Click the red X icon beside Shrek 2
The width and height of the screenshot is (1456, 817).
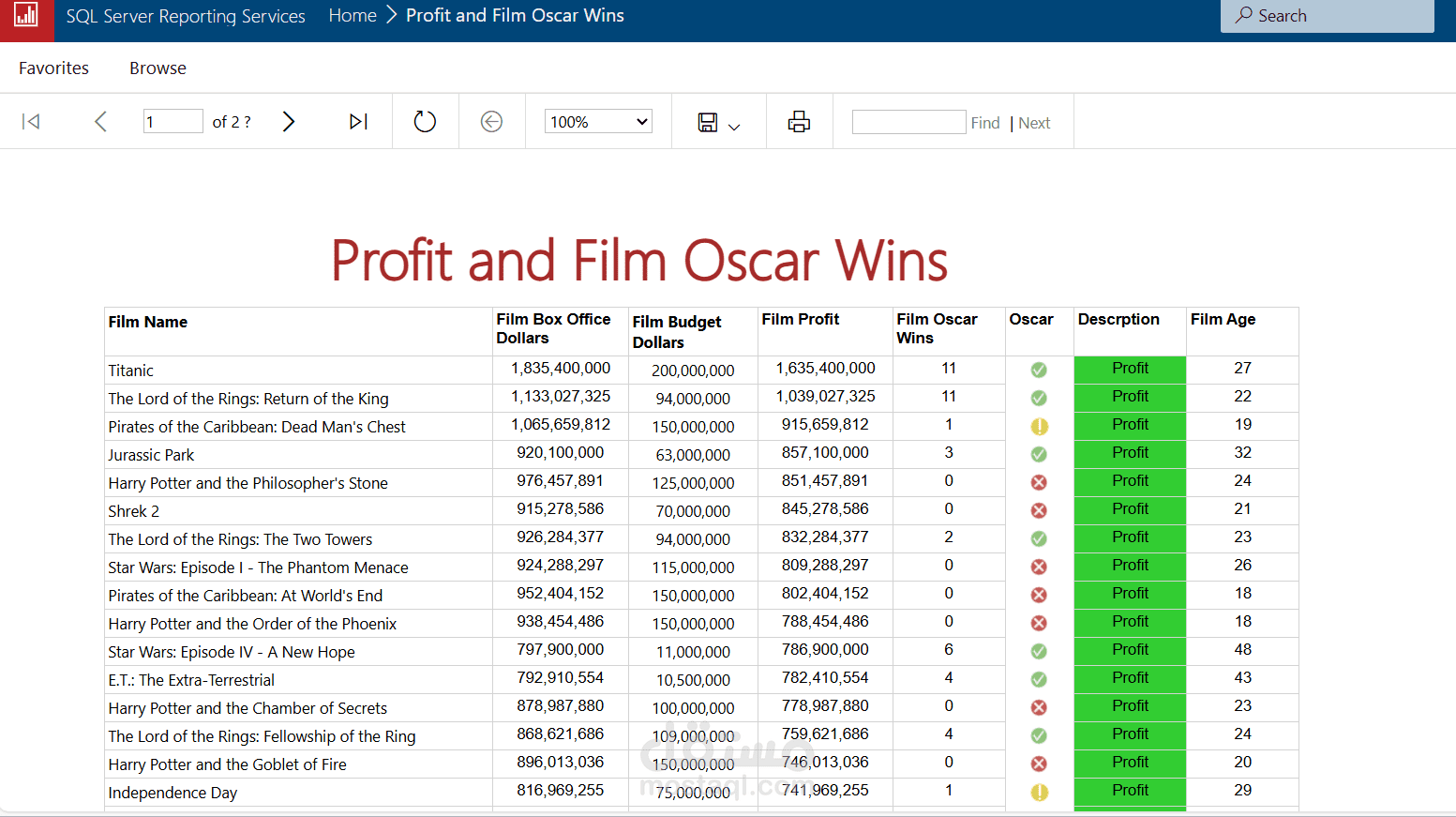[x=1038, y=510]
